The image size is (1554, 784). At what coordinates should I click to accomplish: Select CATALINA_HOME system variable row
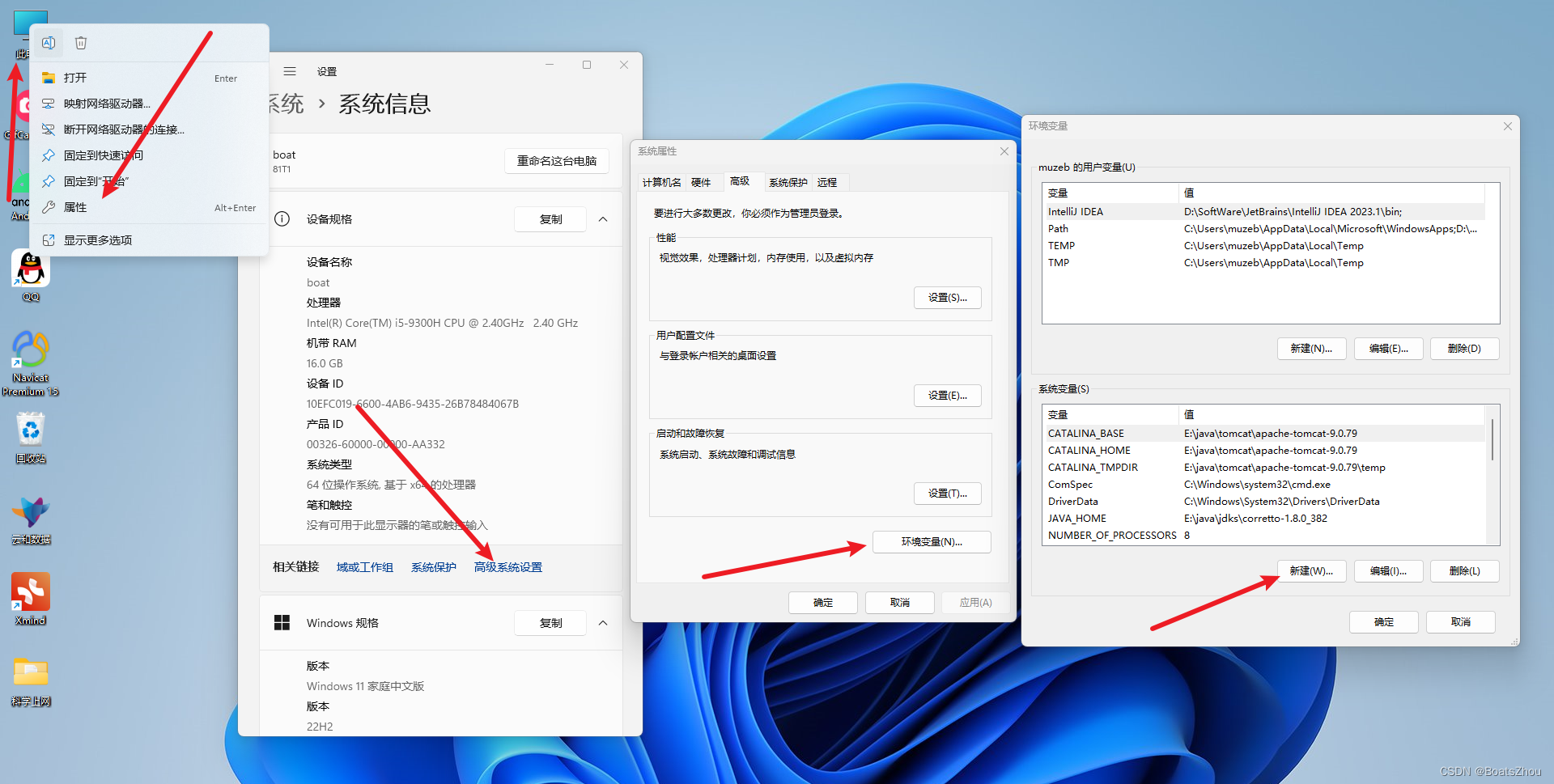pos(1264,451)
